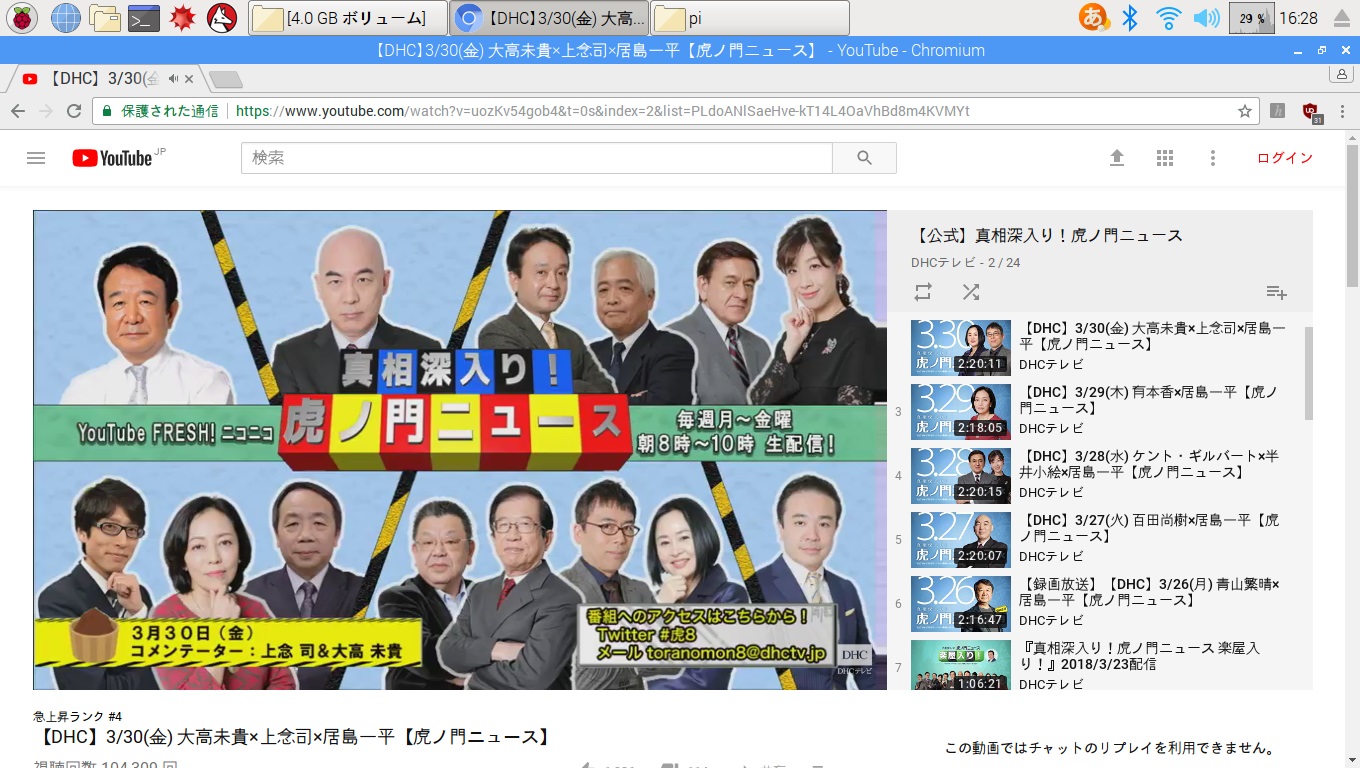
Task: Switch to the pi folder window
Action: (750, 18)
